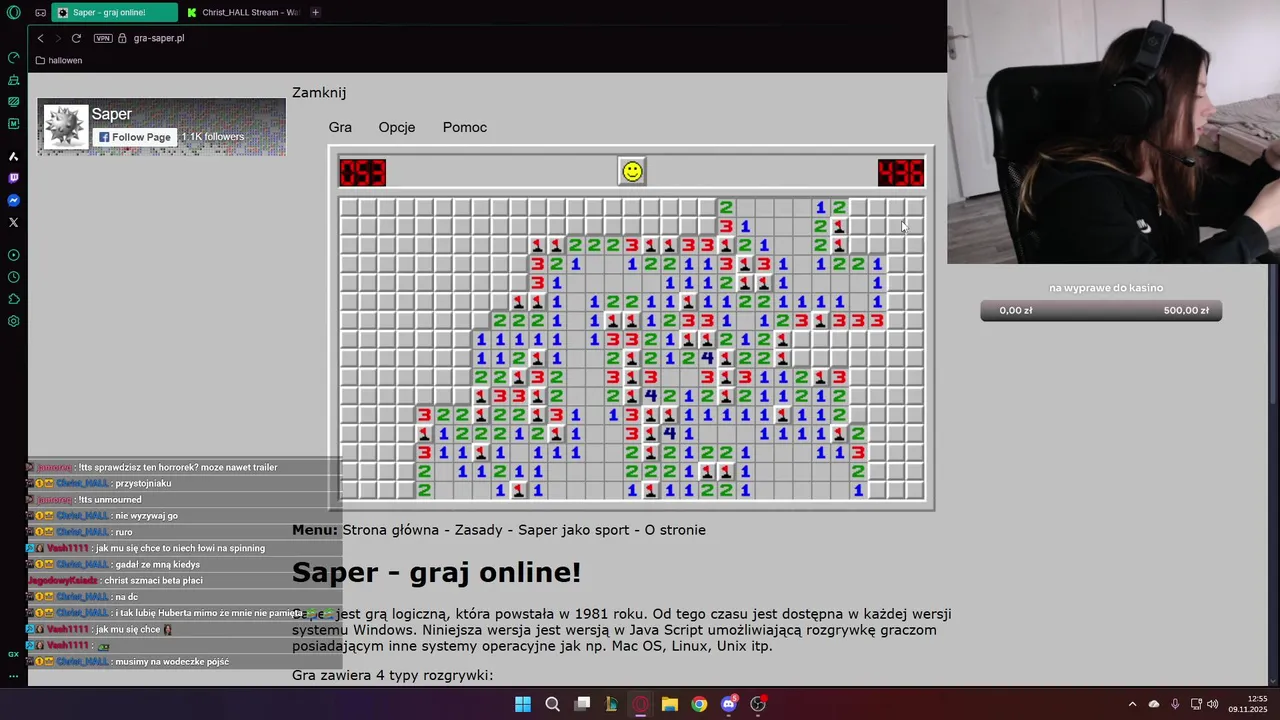Open Task View on the taskbar

(582, 704)
